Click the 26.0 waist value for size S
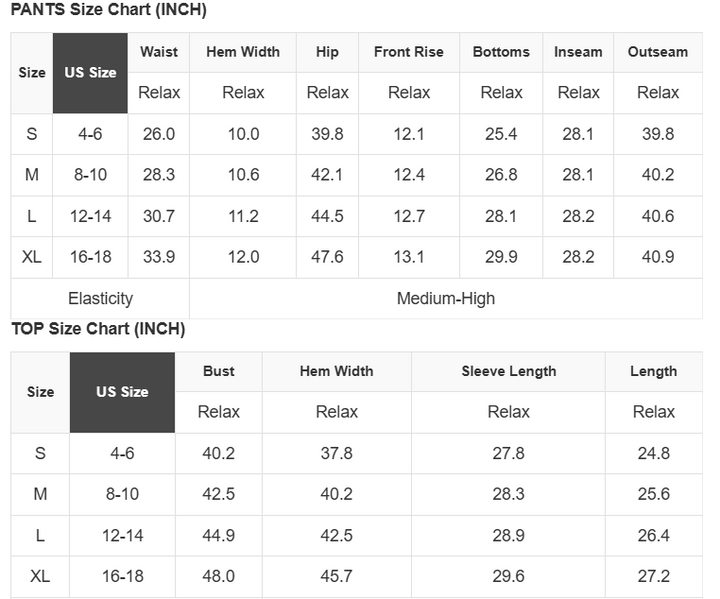This screenshot has height=599, width=720. pyautogui.click(x=159, y=134)
